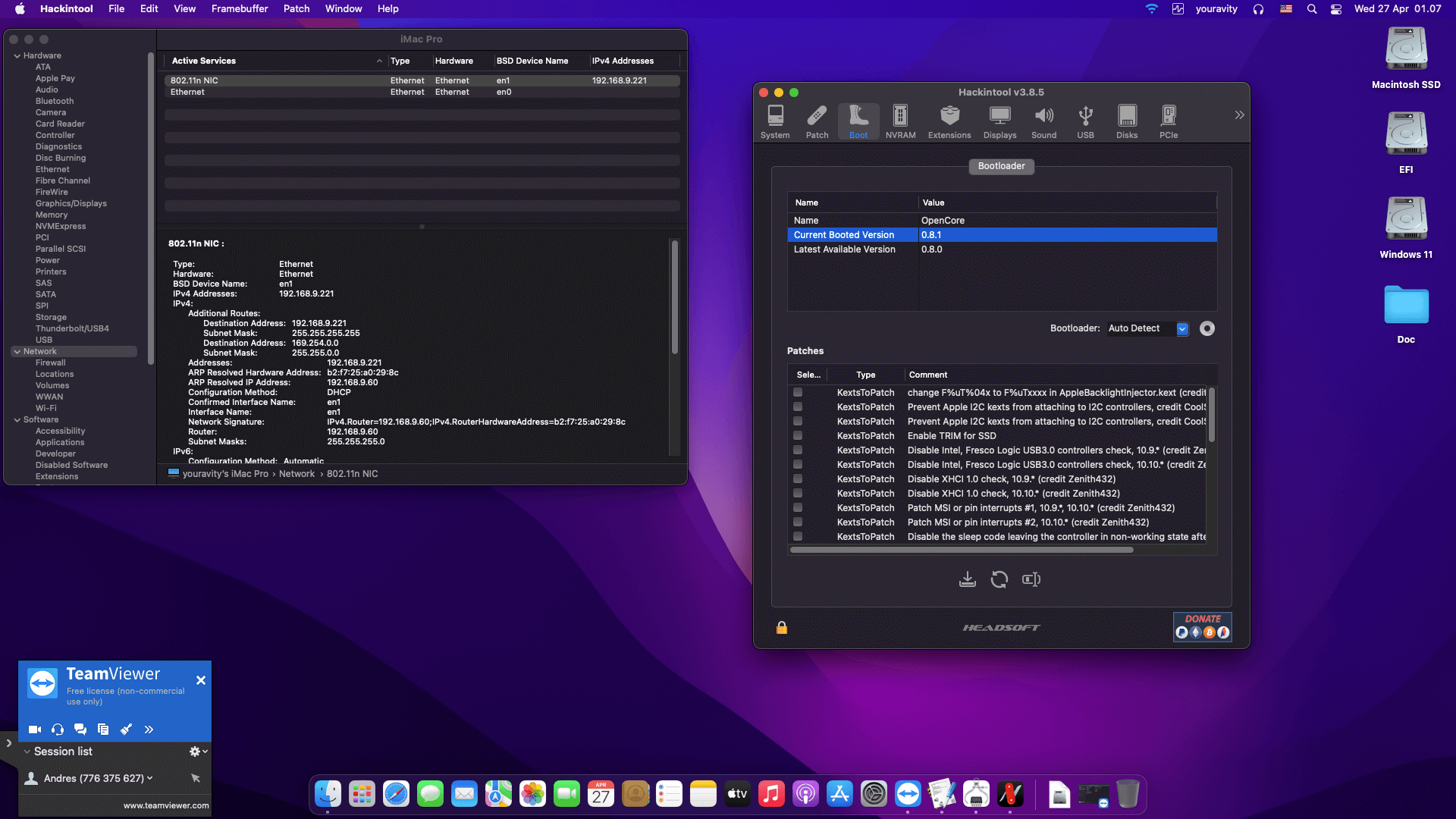Open the Help menu
1456x819 pixels.
[388, 9]
